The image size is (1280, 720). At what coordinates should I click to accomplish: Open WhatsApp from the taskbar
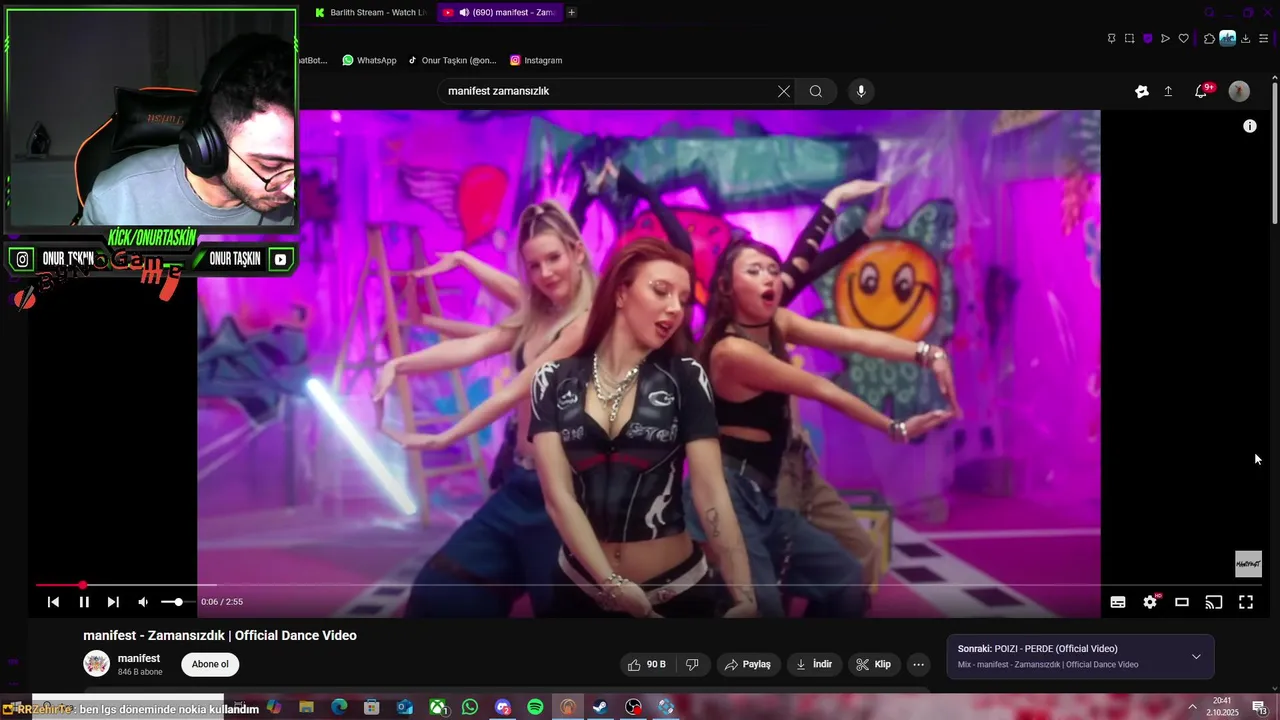tap(470, 707)
